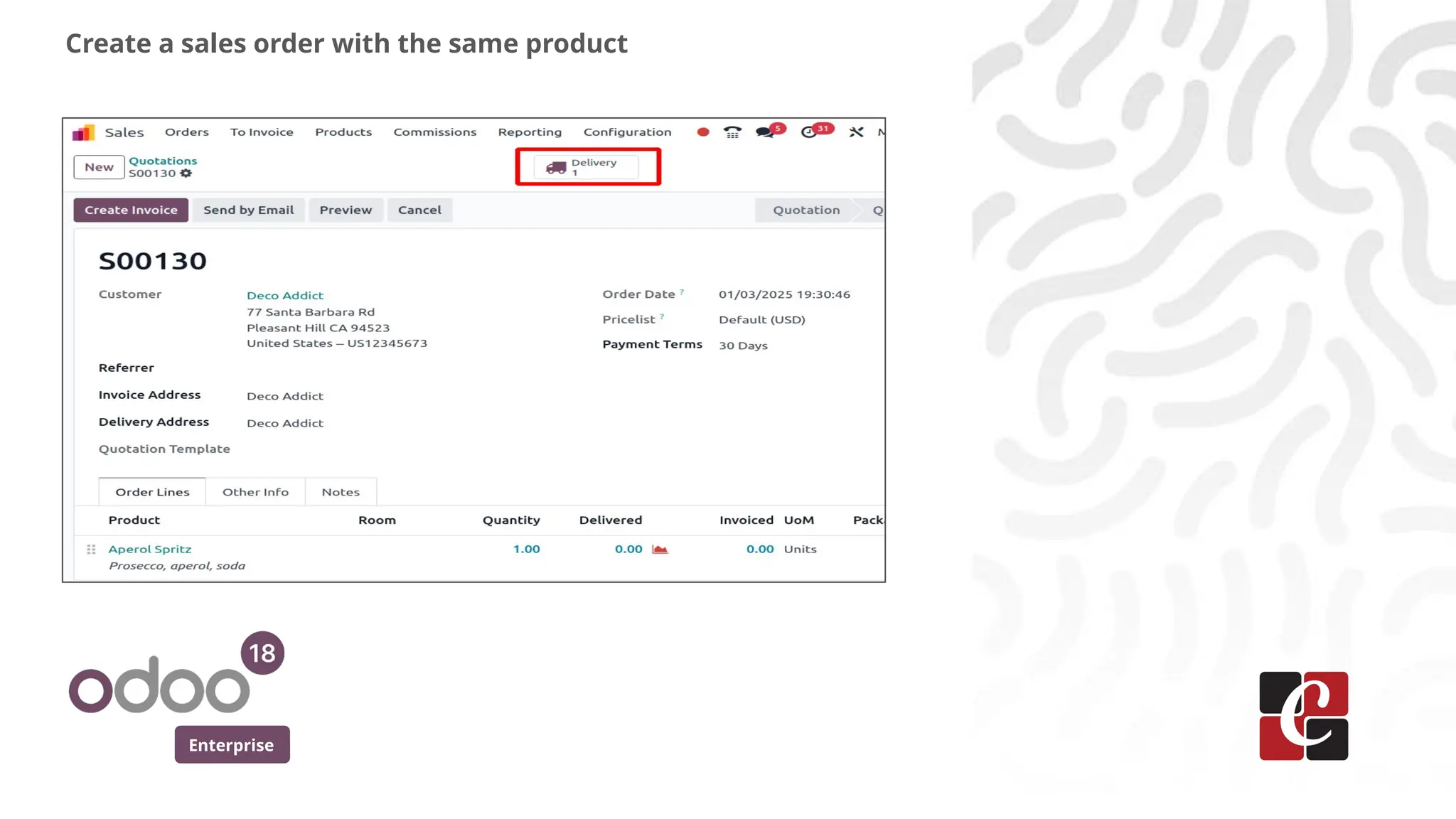Click the Pricelist help question mark
This screenshot has height=819, width=1456.
click(x=662, y=317)
